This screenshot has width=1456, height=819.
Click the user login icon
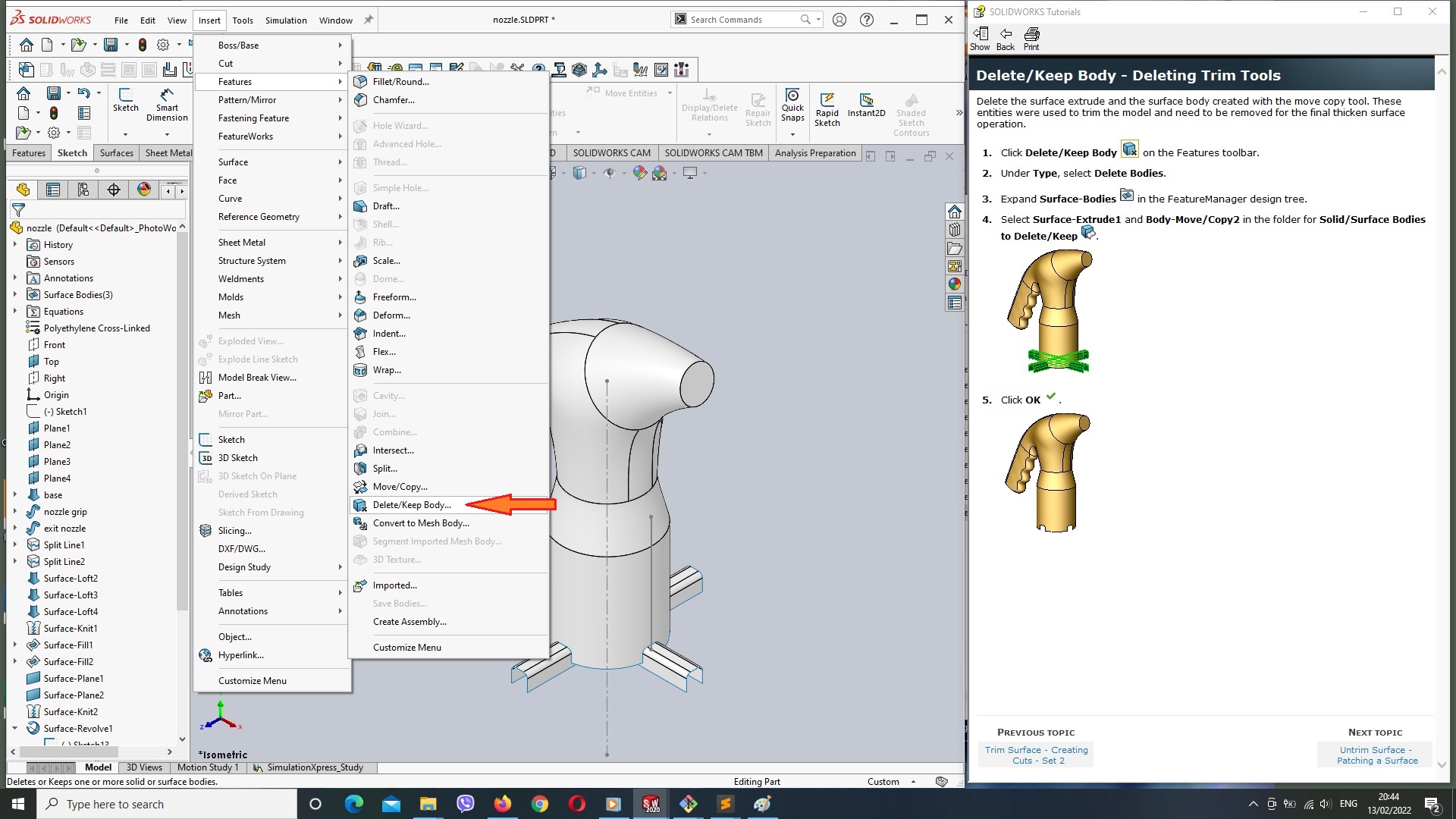(839, 20)
